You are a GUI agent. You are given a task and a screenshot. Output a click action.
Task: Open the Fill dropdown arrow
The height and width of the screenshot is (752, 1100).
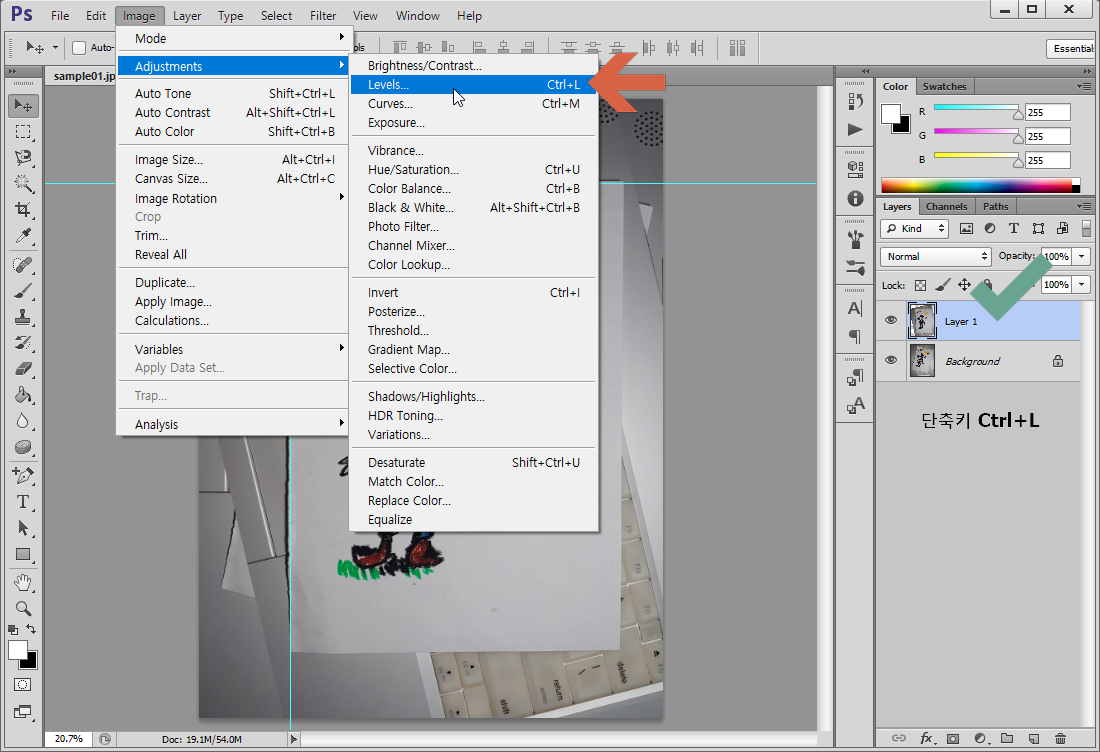pos(1082,285)
